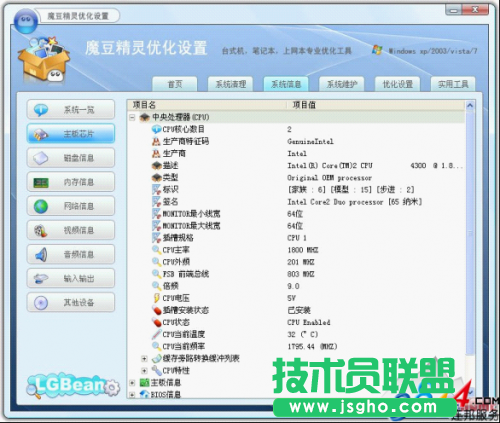Expand the 主板信息 node
Viewport: 500px width, 423px height.
pos(132,383)
